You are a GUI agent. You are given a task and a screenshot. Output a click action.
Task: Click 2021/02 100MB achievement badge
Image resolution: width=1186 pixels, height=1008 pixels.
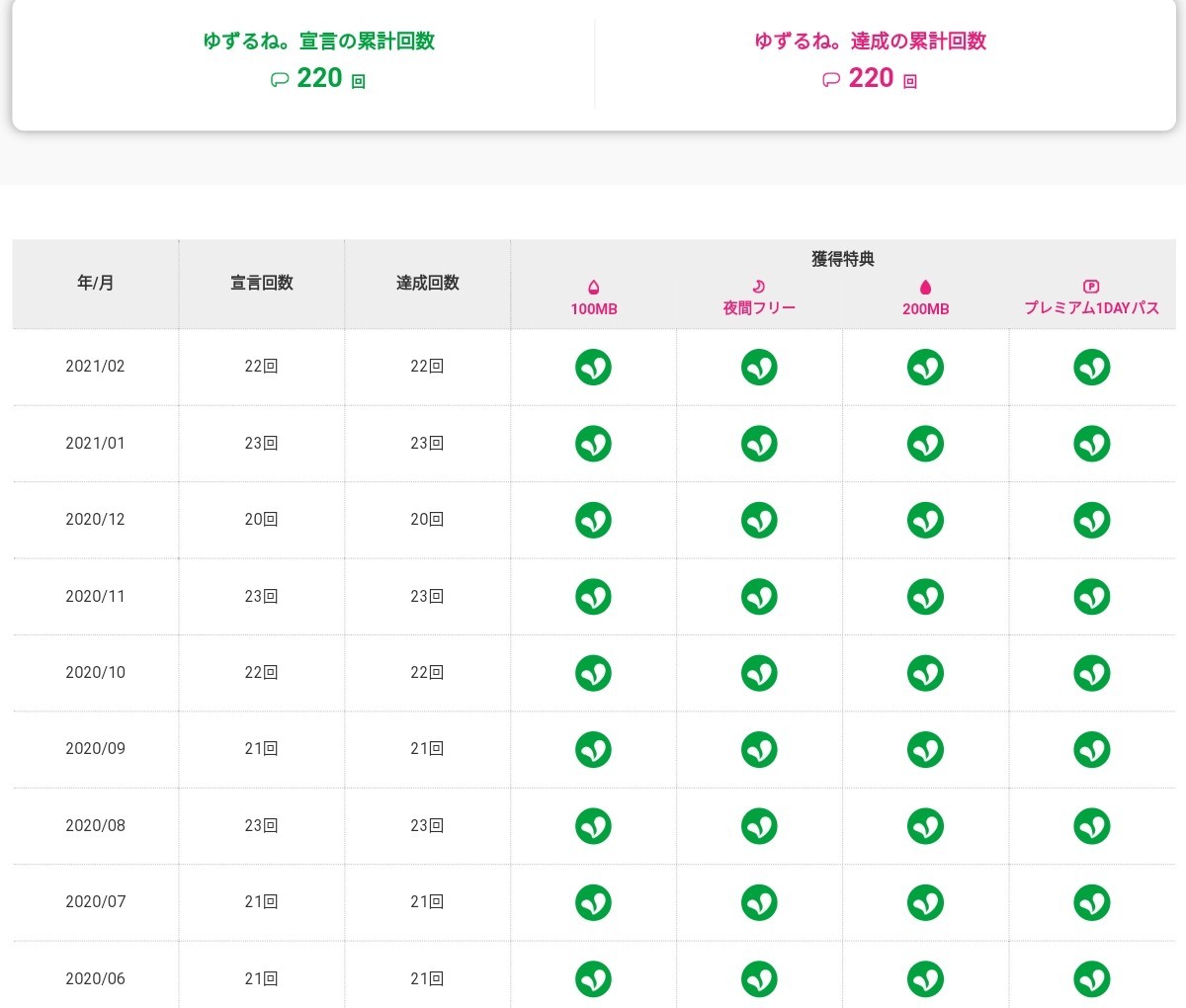[593, 367]
